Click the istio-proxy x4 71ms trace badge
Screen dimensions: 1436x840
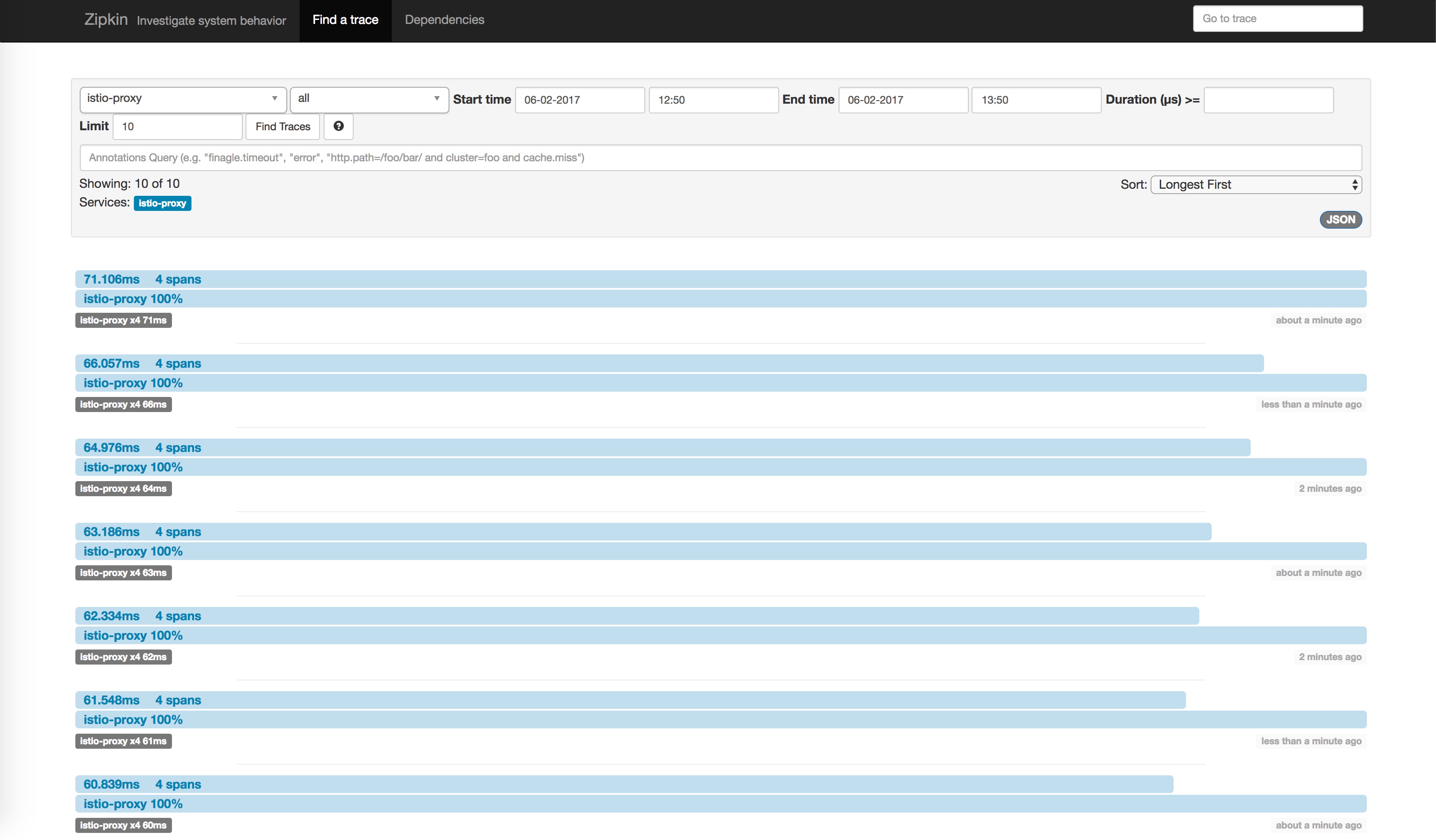click(123, 320)
